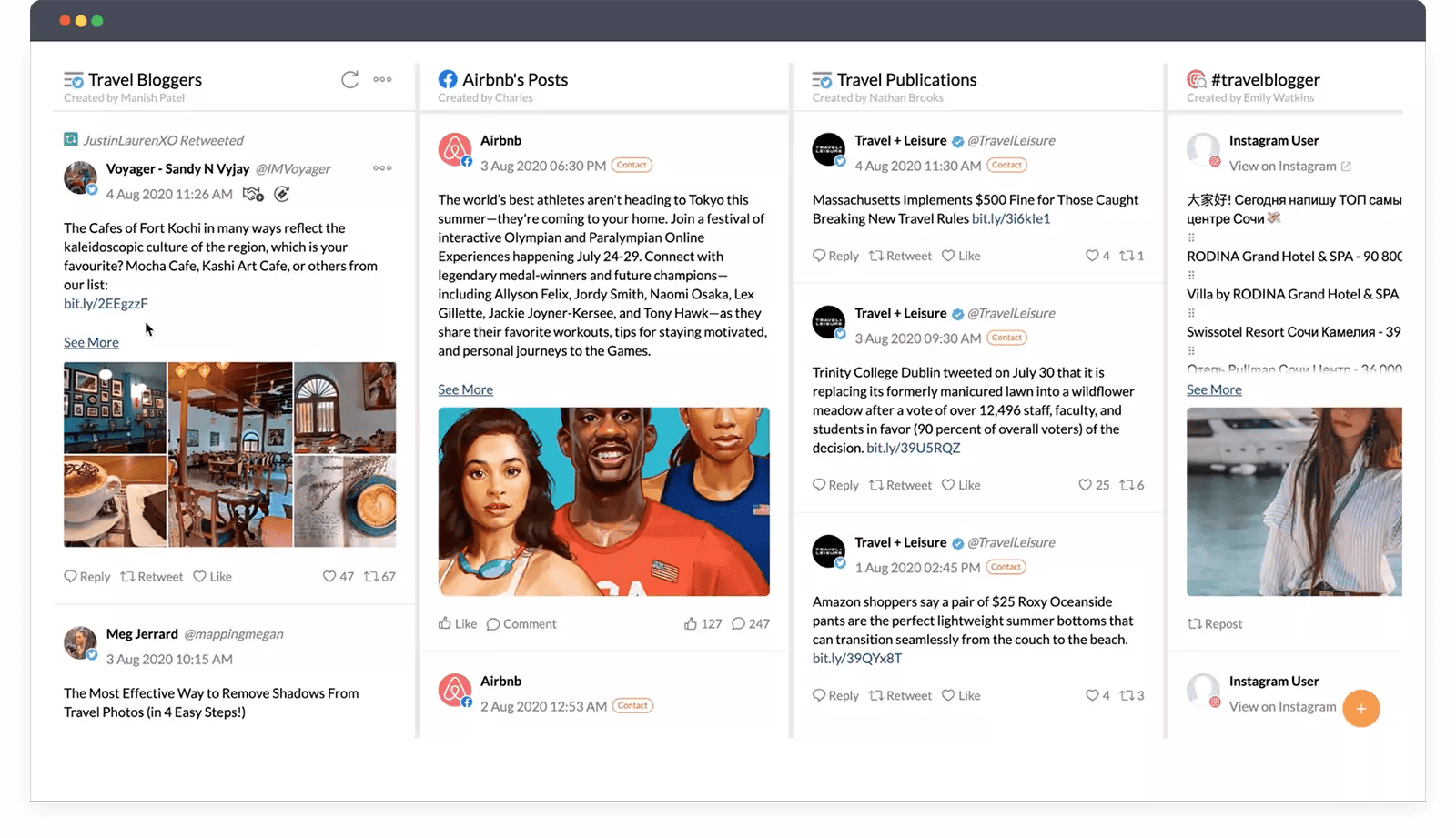1456x838 pixels.
Task: Open Travel + Leisure avatar on 4 Aug tweet
Action: pyautogui.click(x=829, y=150)
